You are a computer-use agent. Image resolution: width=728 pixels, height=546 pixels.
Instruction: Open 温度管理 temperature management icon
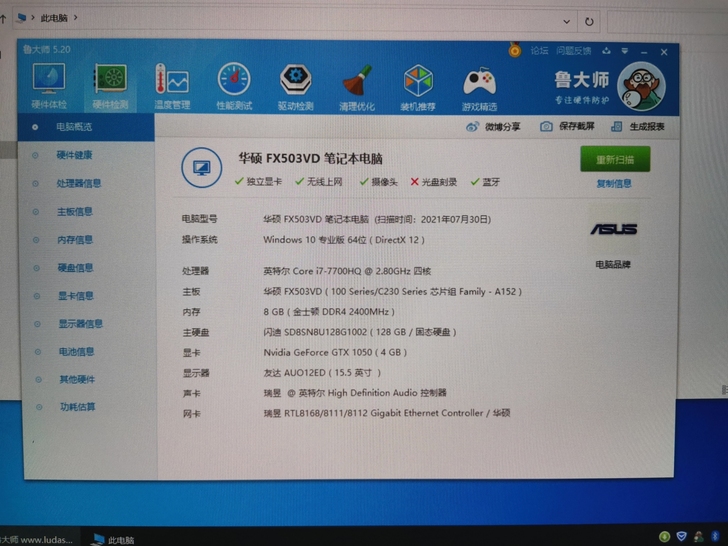[172, 87]
